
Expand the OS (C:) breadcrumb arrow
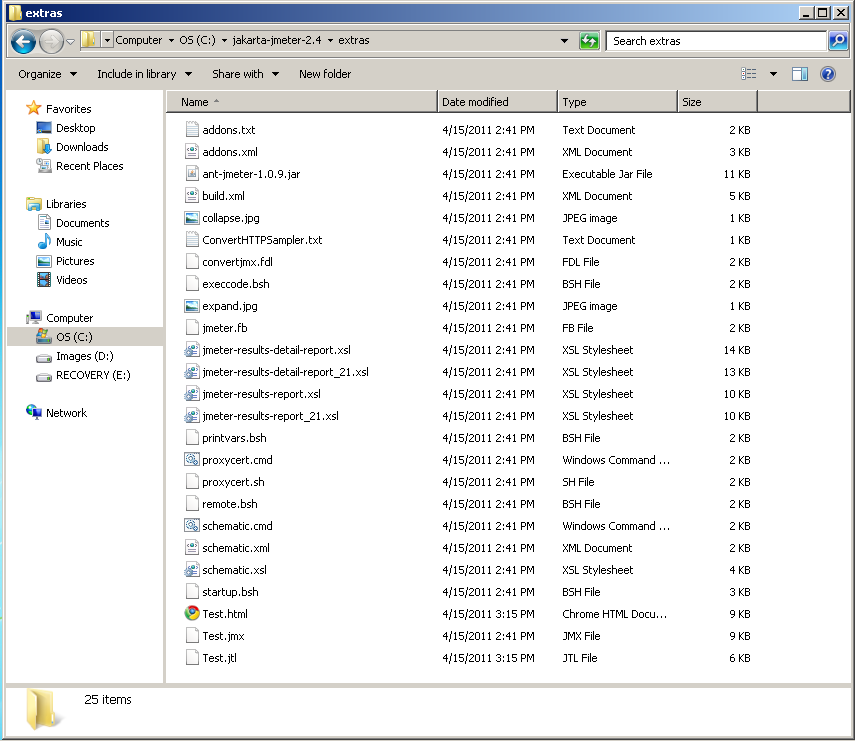[224, 40]
